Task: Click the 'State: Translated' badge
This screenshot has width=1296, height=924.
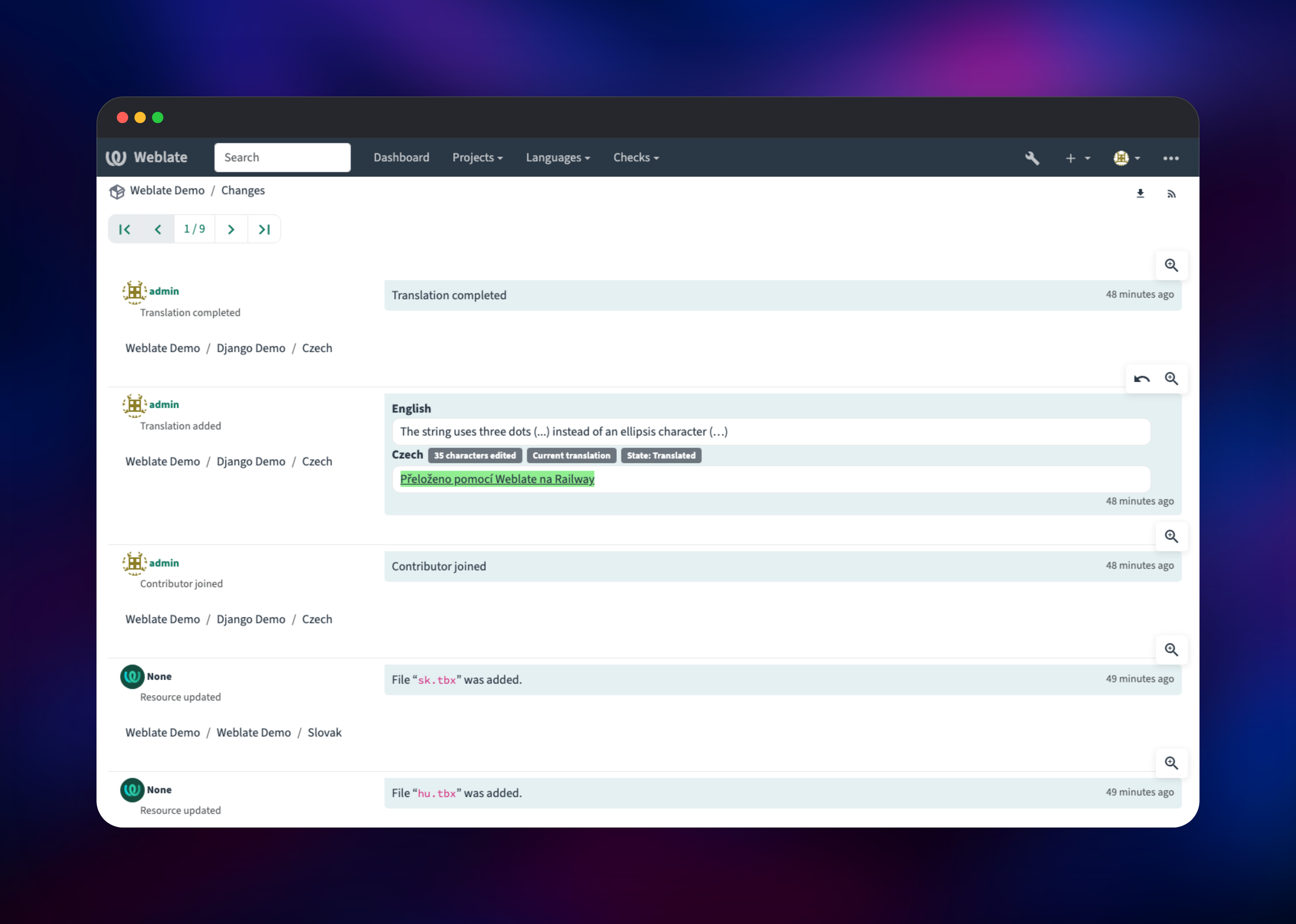Action: (x=661, y=456)
